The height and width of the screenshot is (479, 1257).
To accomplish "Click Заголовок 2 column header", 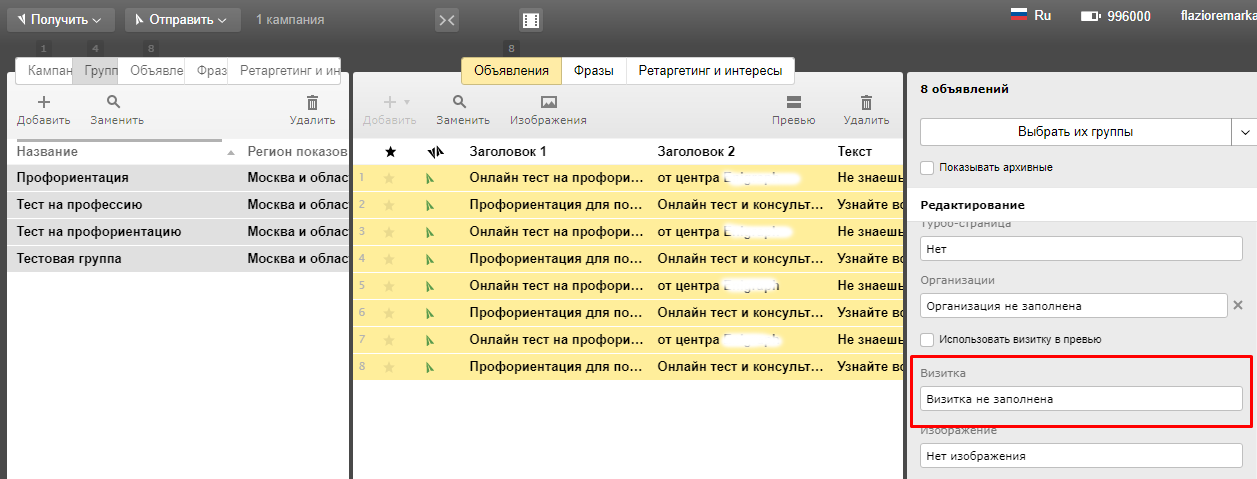I will pos(696,152).
